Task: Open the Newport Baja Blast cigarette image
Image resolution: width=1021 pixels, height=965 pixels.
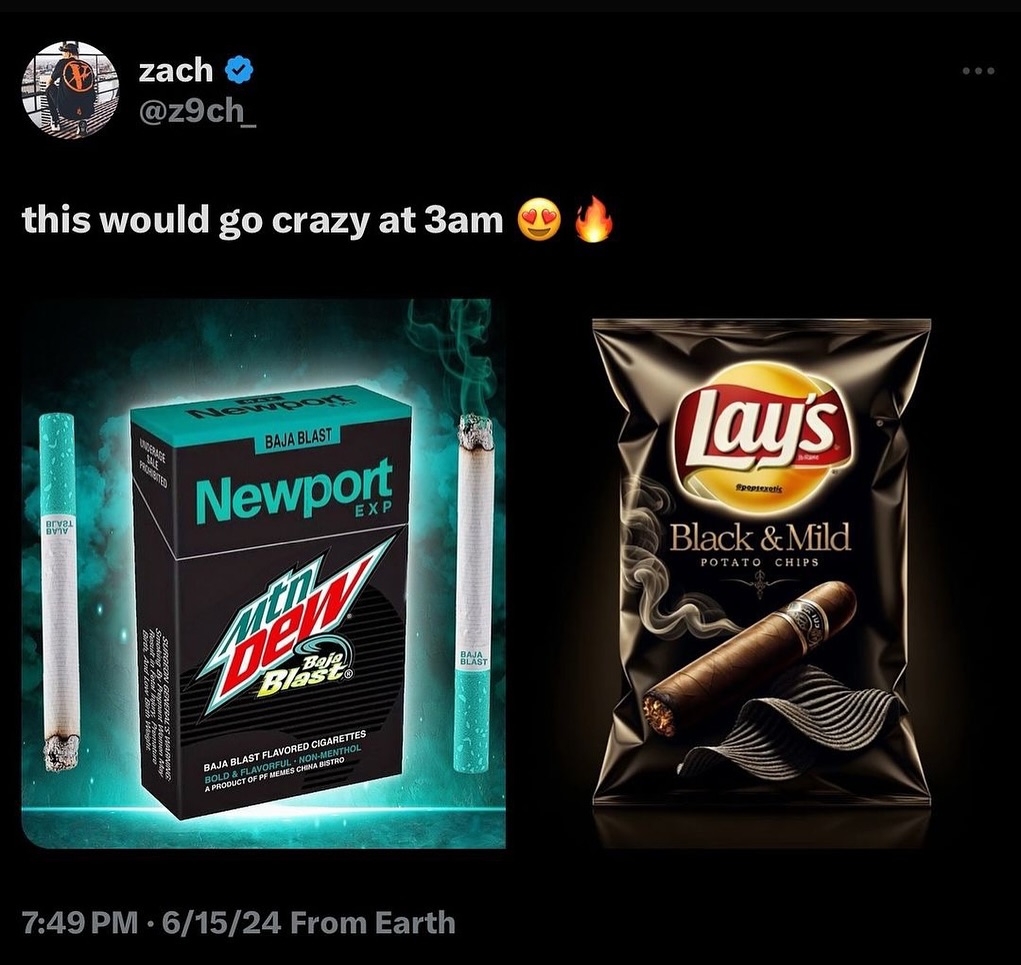Action: pyautogui.click(x=264, y=573)
